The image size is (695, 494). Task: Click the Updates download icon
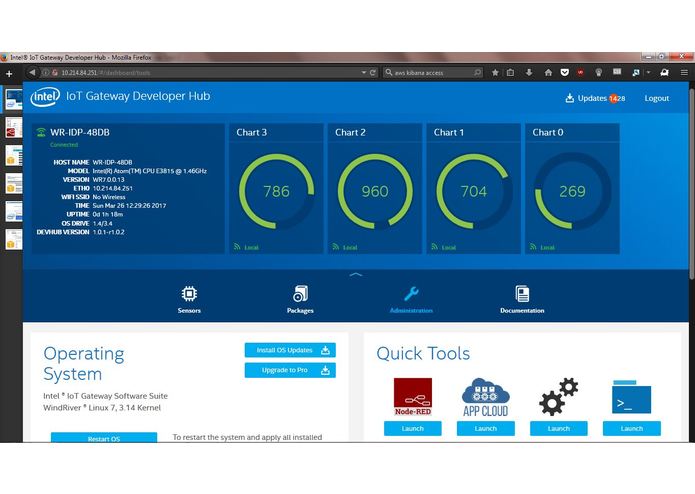coord(570,98)
